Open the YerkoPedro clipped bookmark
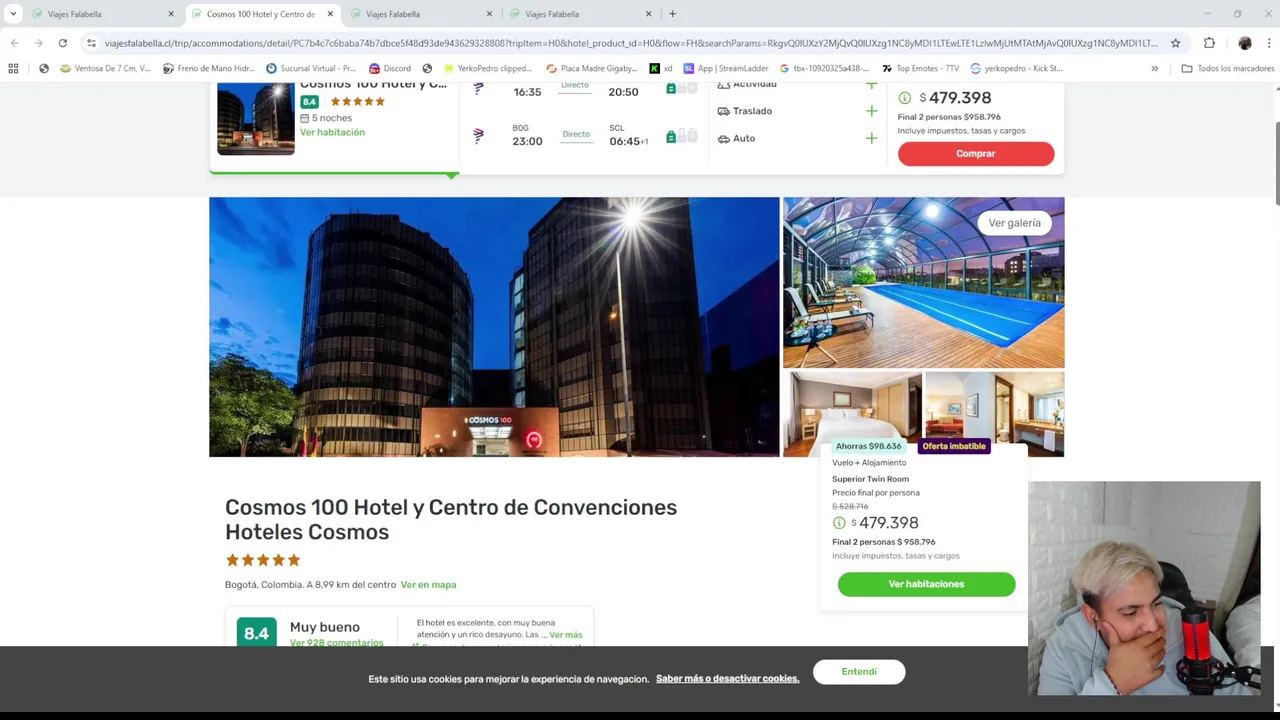1280x720 pixels. tap(487, 69)
